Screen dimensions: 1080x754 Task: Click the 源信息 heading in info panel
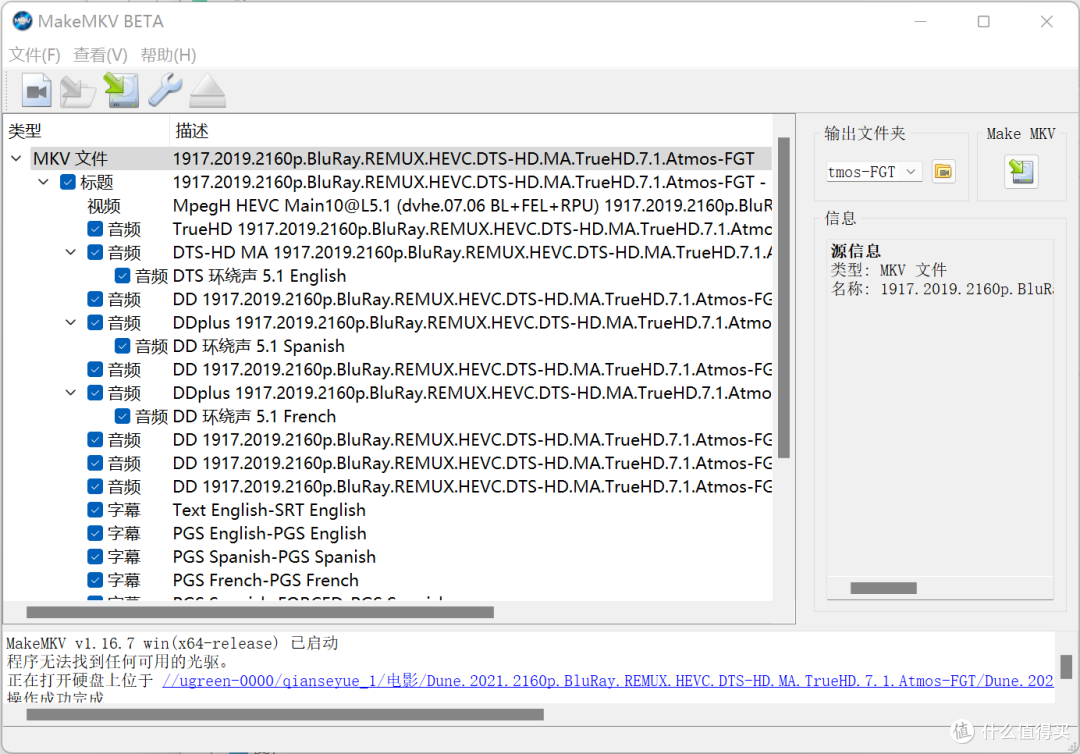(855, 251)
